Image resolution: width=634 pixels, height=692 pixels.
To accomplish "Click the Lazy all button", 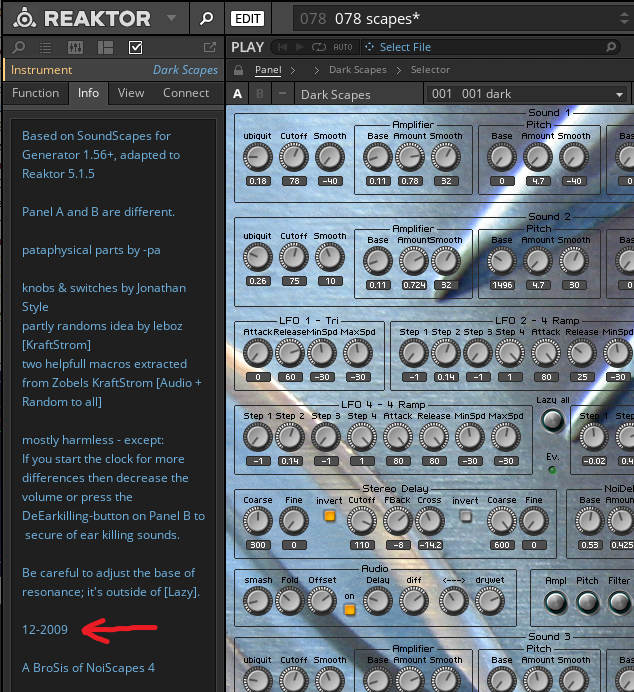I will tap(553, 420).
